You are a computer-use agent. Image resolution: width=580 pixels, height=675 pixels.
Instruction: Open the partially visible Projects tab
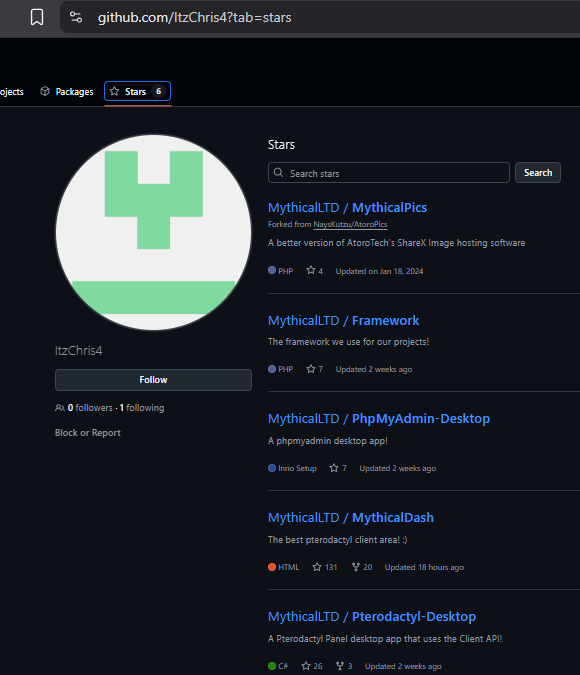(12, 92)
